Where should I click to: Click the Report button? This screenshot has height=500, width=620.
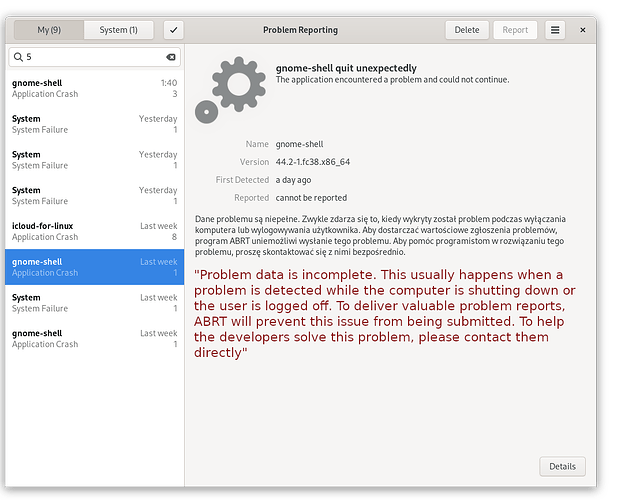[x=515, y=30]
